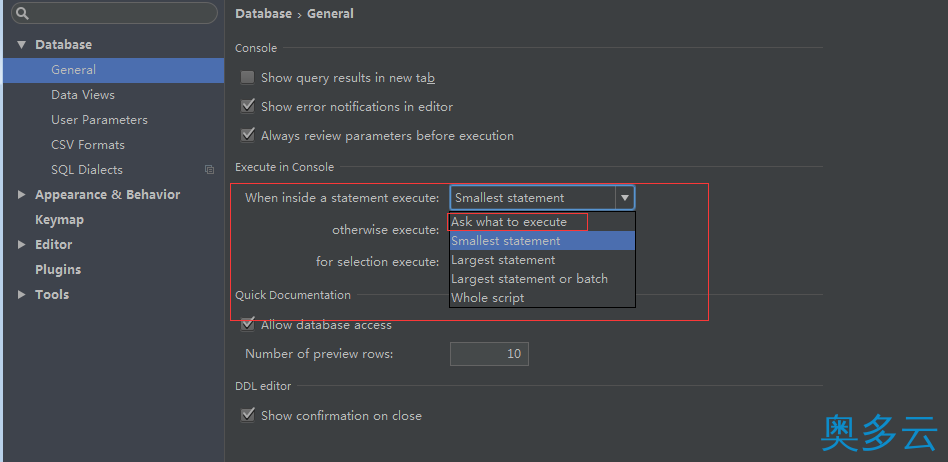Click the statement execute dropdown arrow
This screenshot has width=948, height=462.
click(x=625, y=198)
